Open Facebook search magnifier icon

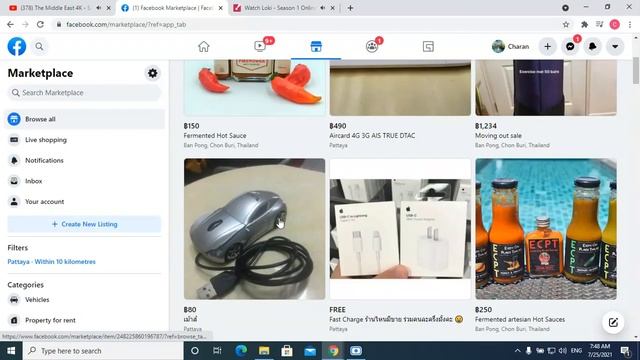(x=39, y=47)
